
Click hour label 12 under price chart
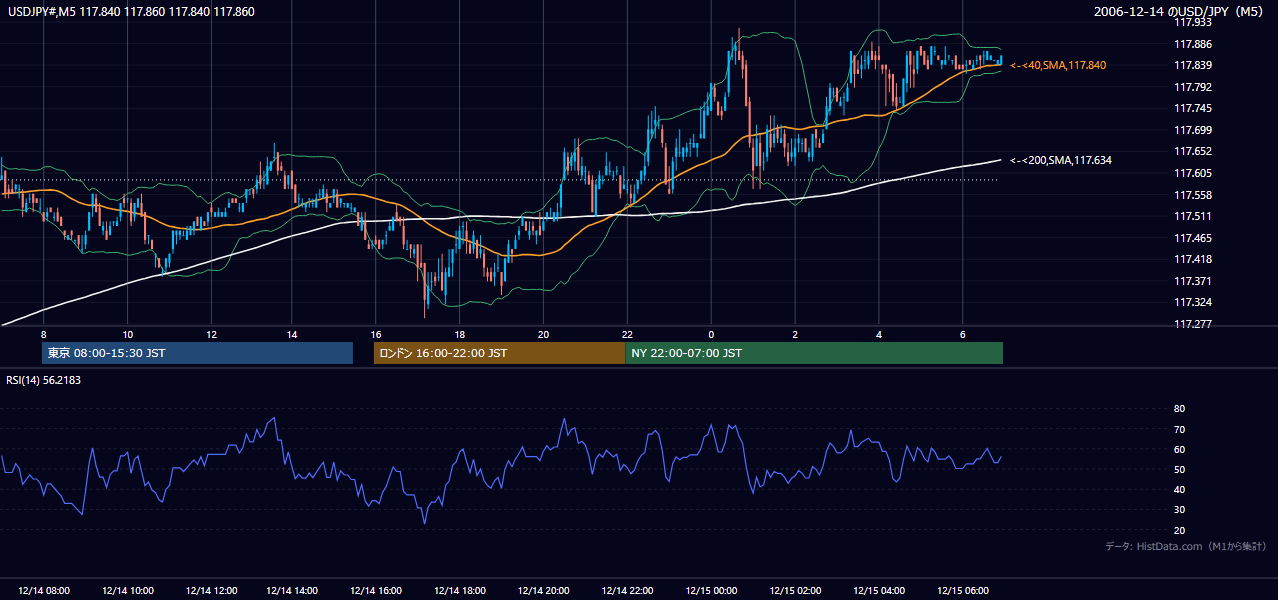tap(211, 334)
